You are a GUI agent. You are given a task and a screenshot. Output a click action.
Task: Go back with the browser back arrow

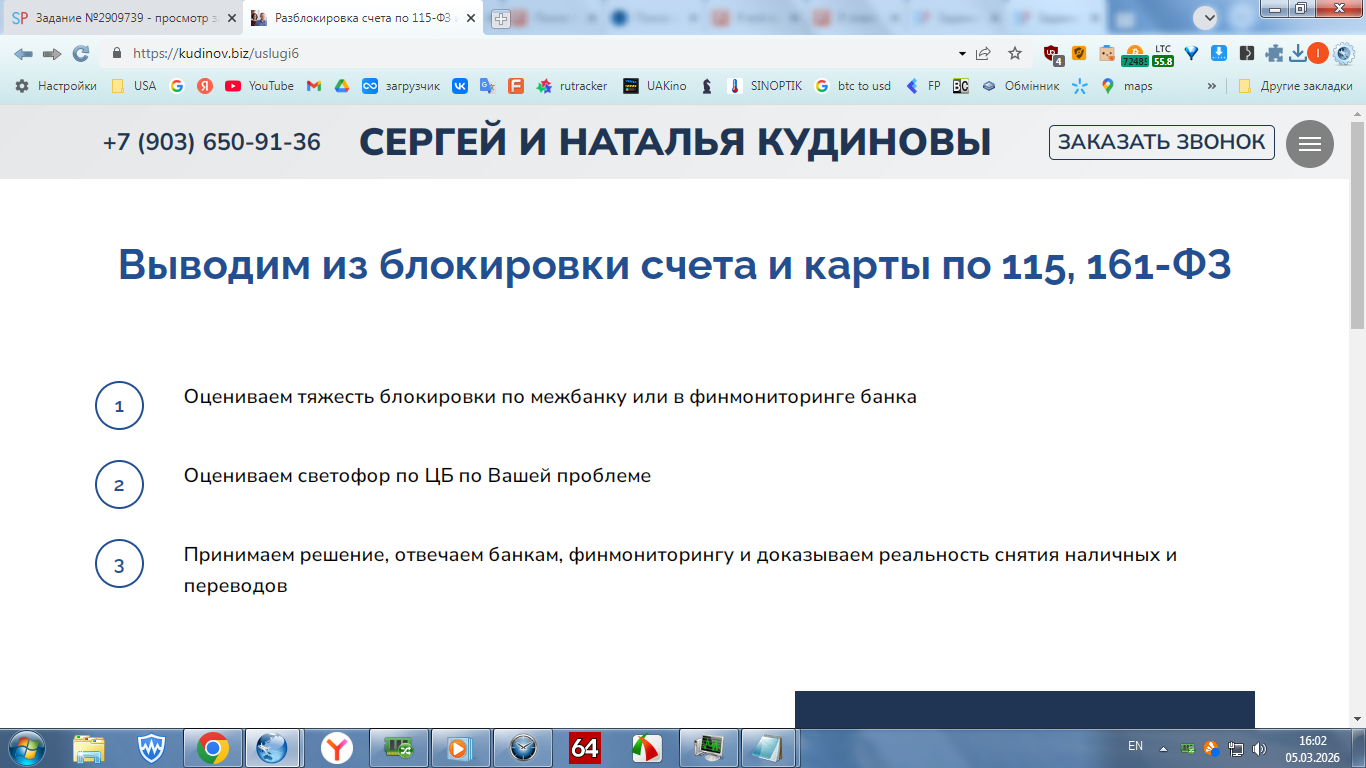[23, 53]
